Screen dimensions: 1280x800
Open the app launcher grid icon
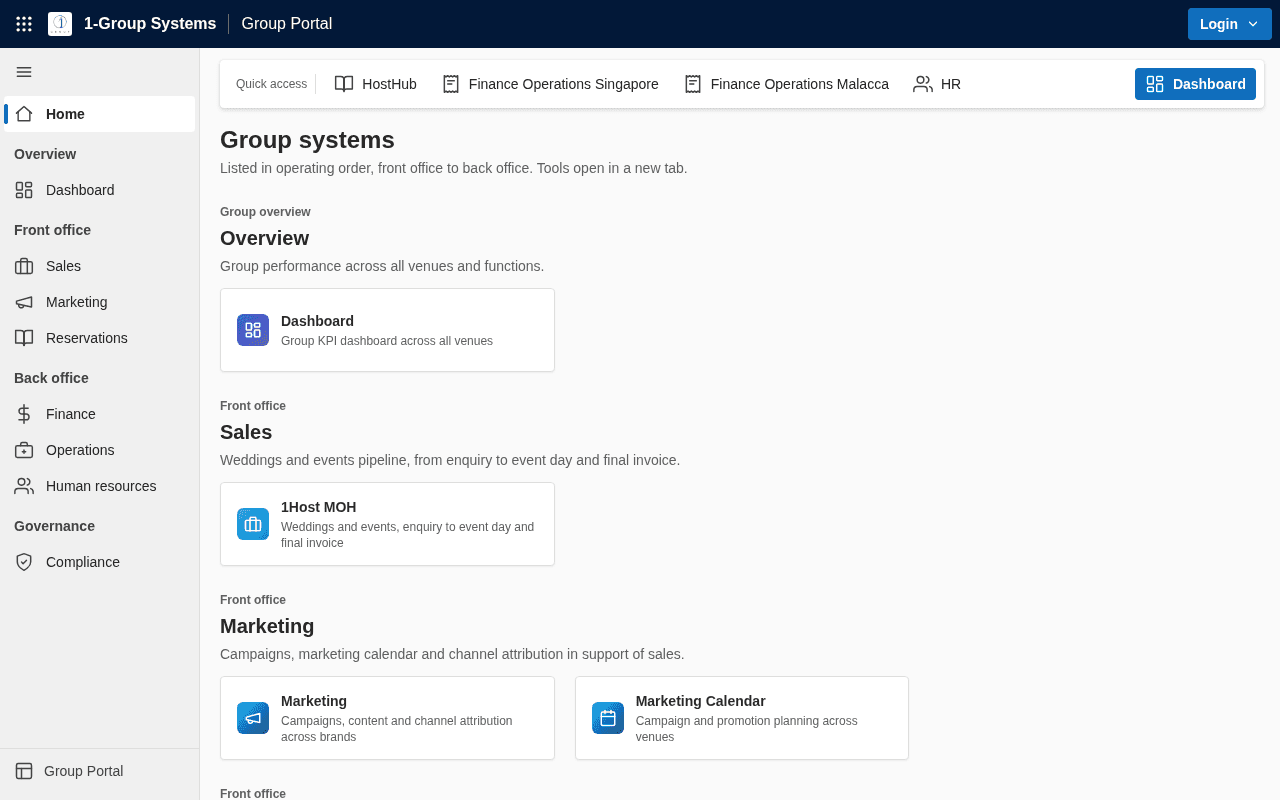coord(24,24)
